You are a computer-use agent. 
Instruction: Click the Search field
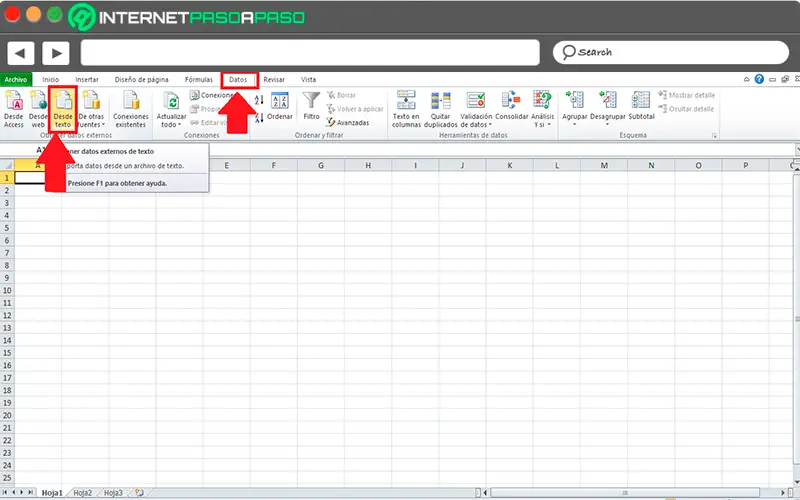click(671, 53)
